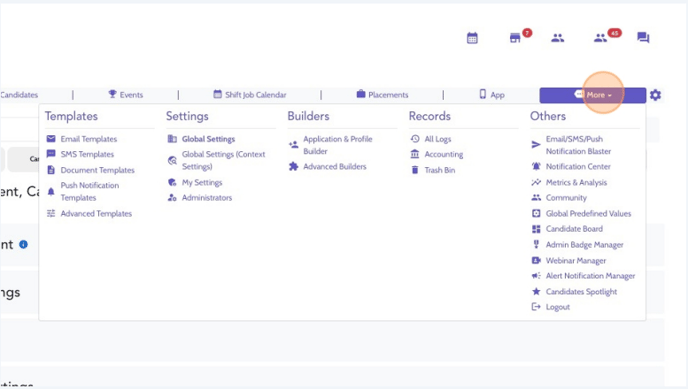Open the chat messages icon
Screen dimensions: 688x389
pos(643,38)
